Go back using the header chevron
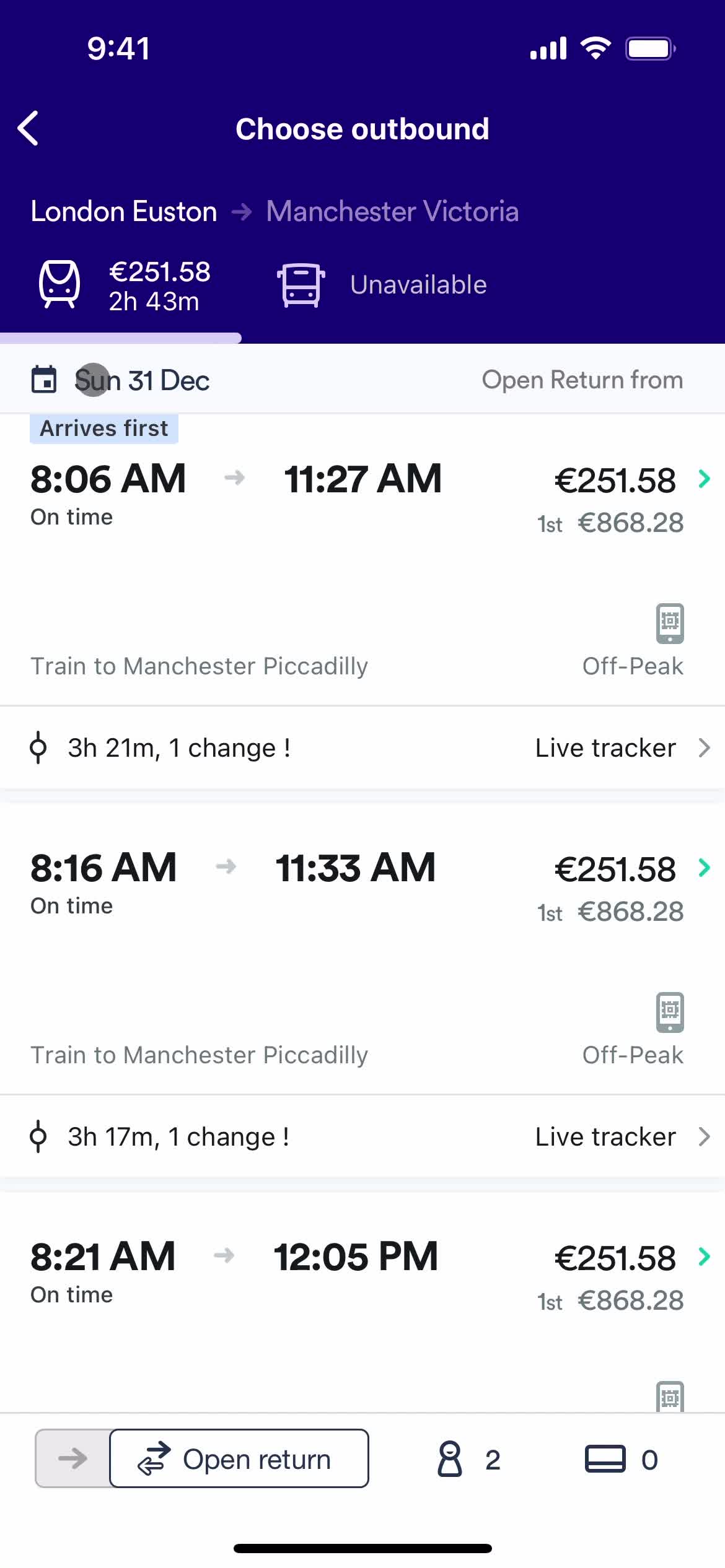The width and height of the screenshot is (725, 1568). (29, 128)
